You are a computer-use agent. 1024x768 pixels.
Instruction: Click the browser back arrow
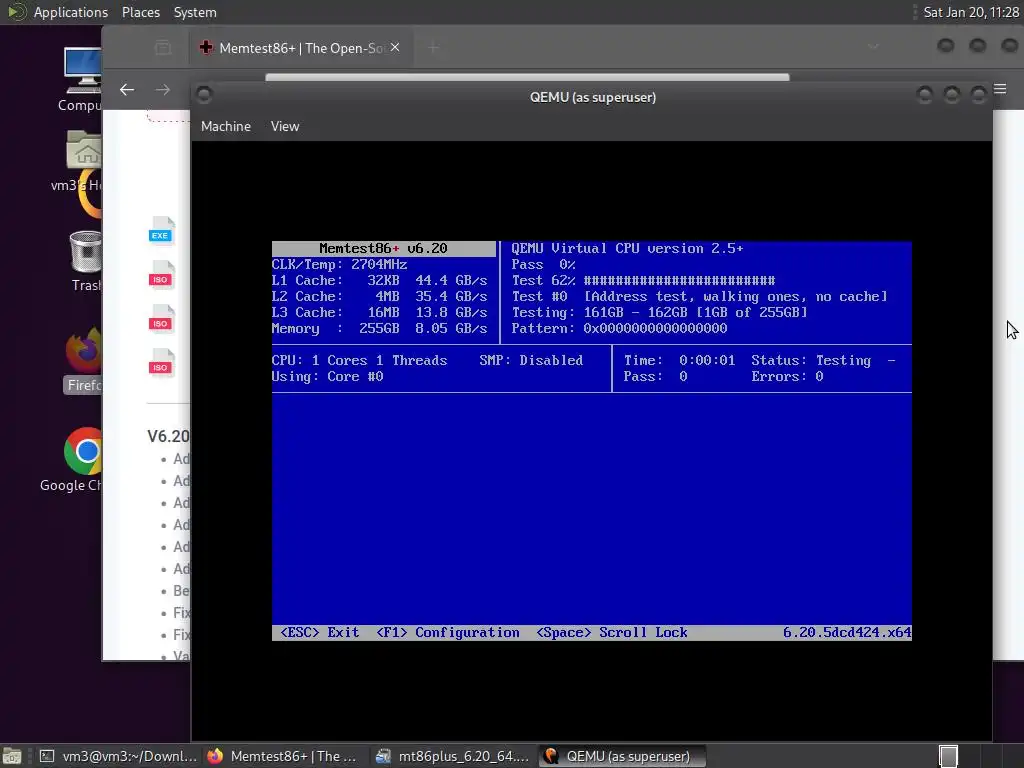point(127,89)
